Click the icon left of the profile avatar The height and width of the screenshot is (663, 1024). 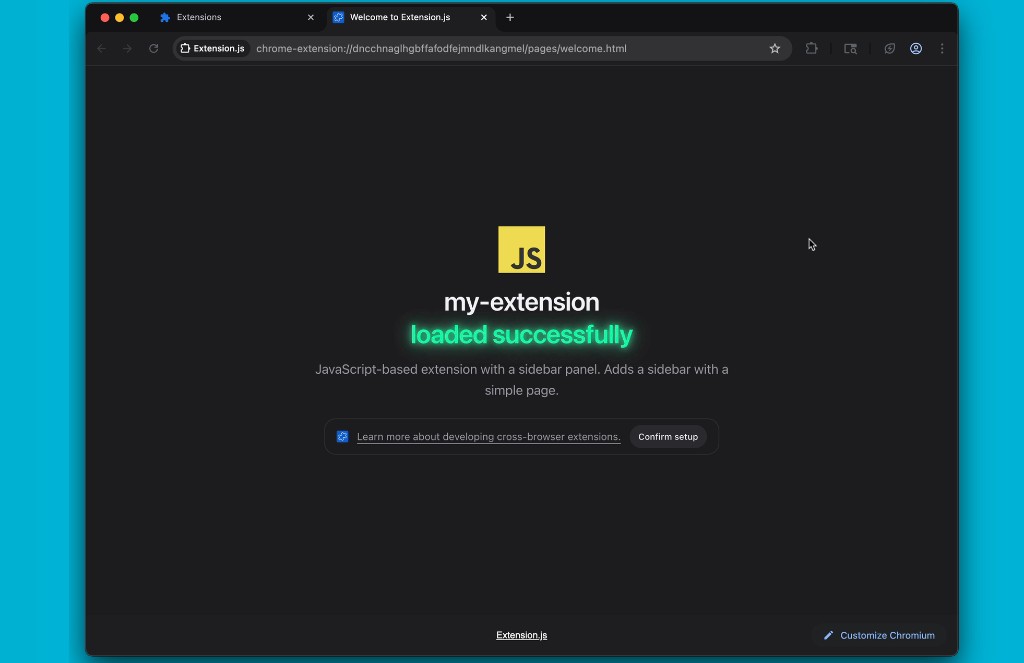889,48
